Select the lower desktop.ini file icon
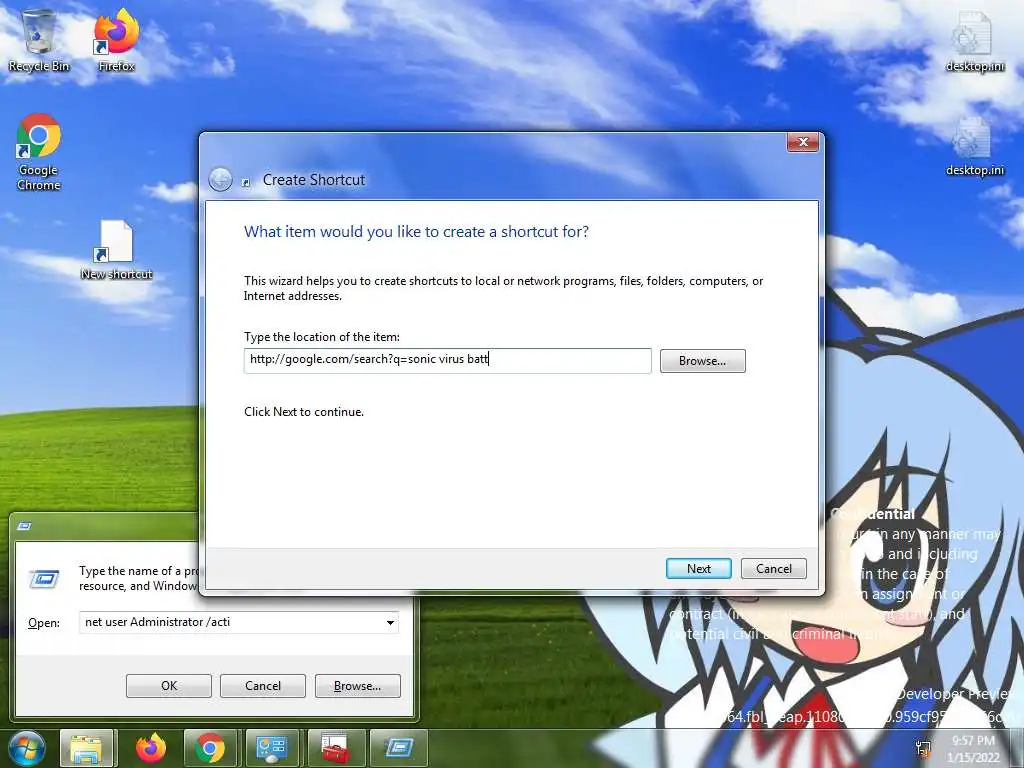Image resolution: width=1024 pixels, height=768 pixels. tap(974, 147)
